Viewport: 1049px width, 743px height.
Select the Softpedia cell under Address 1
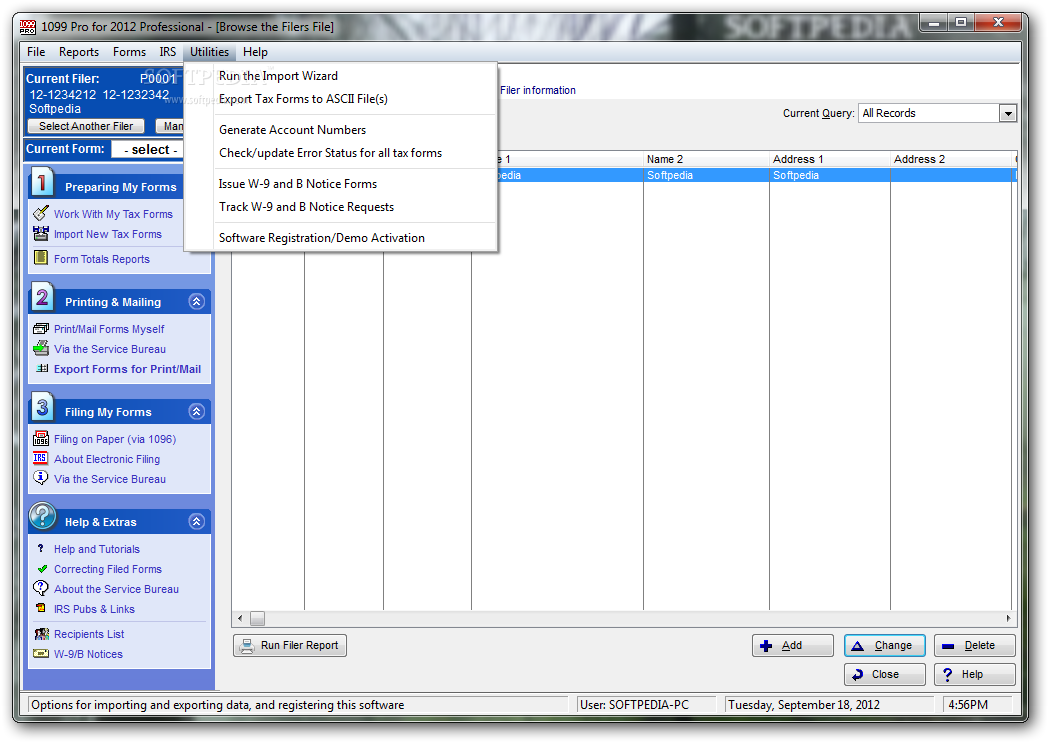coord(830,175)
